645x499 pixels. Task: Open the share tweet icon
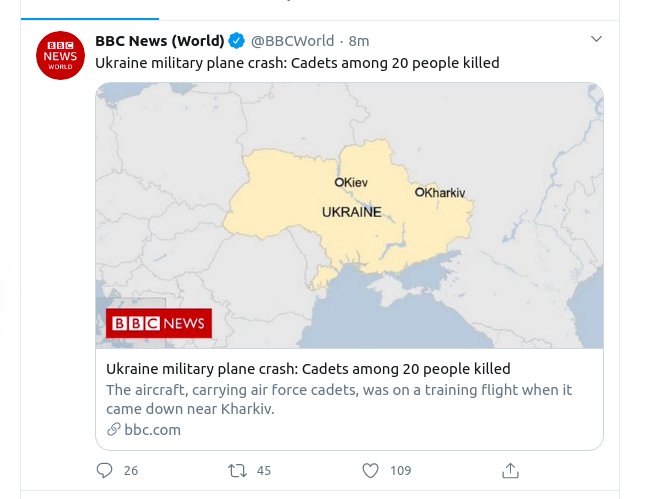tap(510, 470)
